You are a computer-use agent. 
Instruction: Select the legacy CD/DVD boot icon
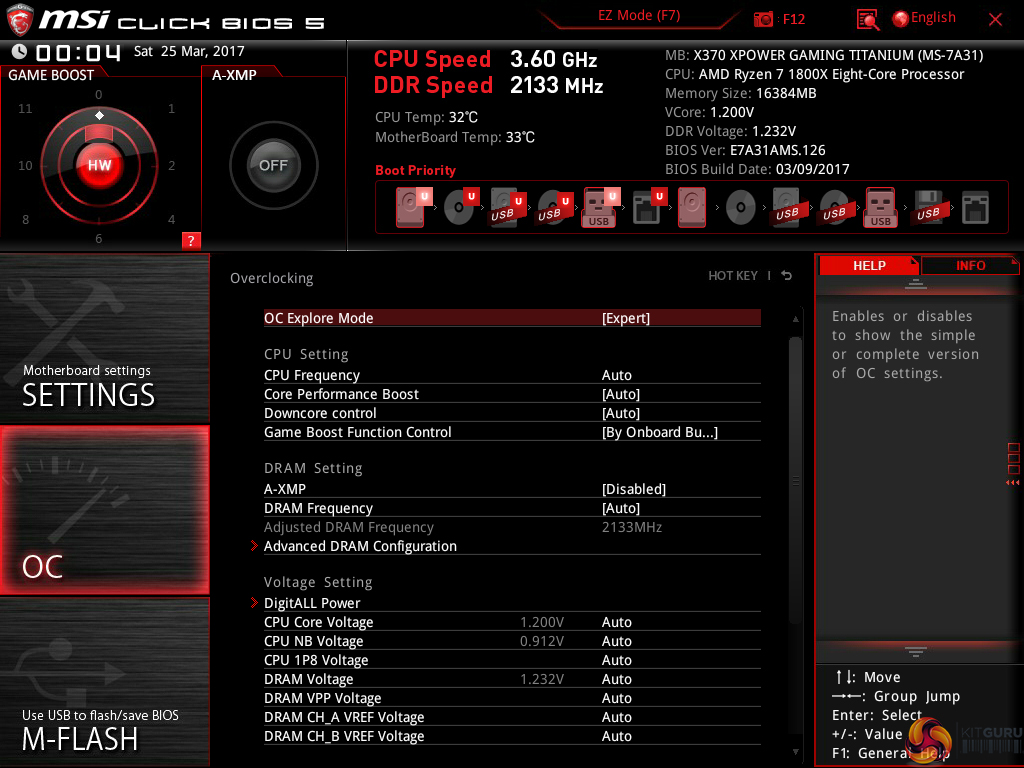point(740,208)
